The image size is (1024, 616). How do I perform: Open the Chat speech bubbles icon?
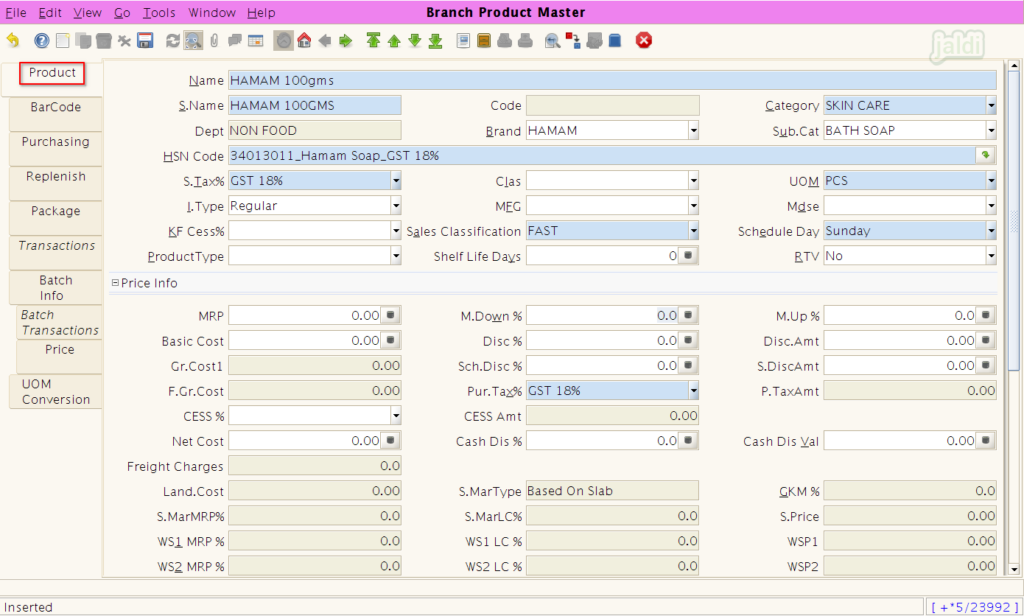(235, 41)
